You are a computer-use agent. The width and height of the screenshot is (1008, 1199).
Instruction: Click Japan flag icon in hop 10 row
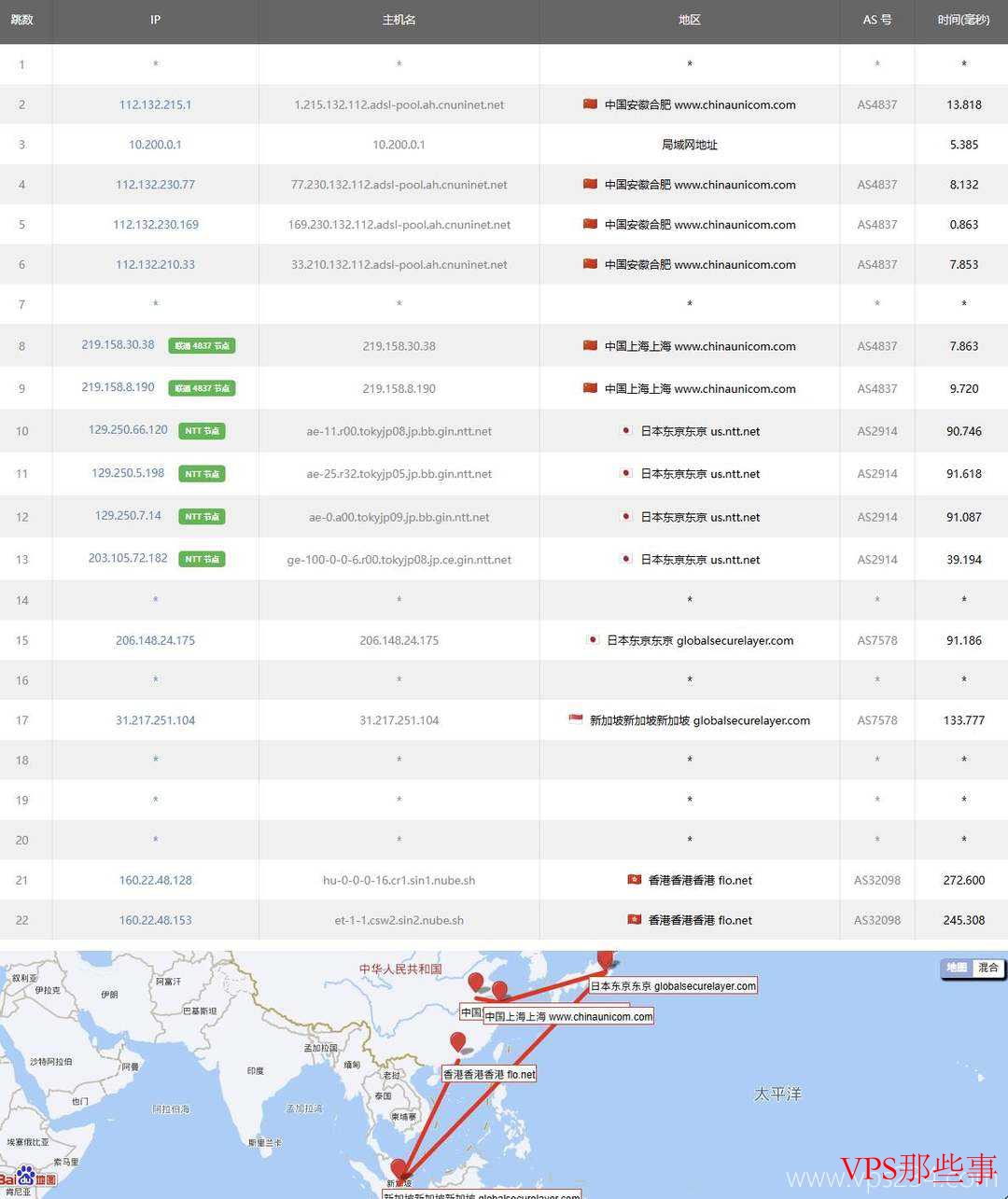point(627,430)
